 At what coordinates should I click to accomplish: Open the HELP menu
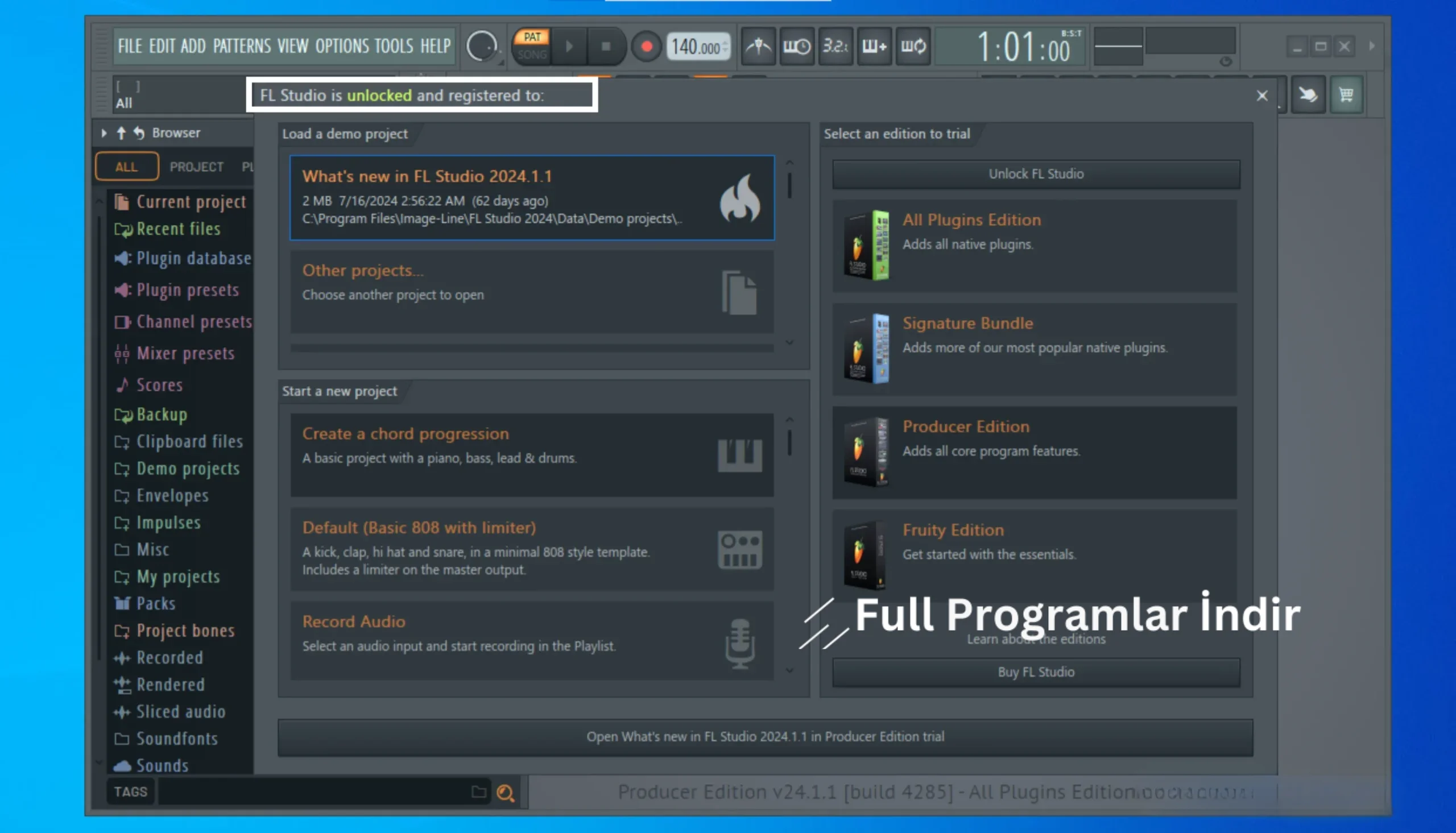[435, 45]
